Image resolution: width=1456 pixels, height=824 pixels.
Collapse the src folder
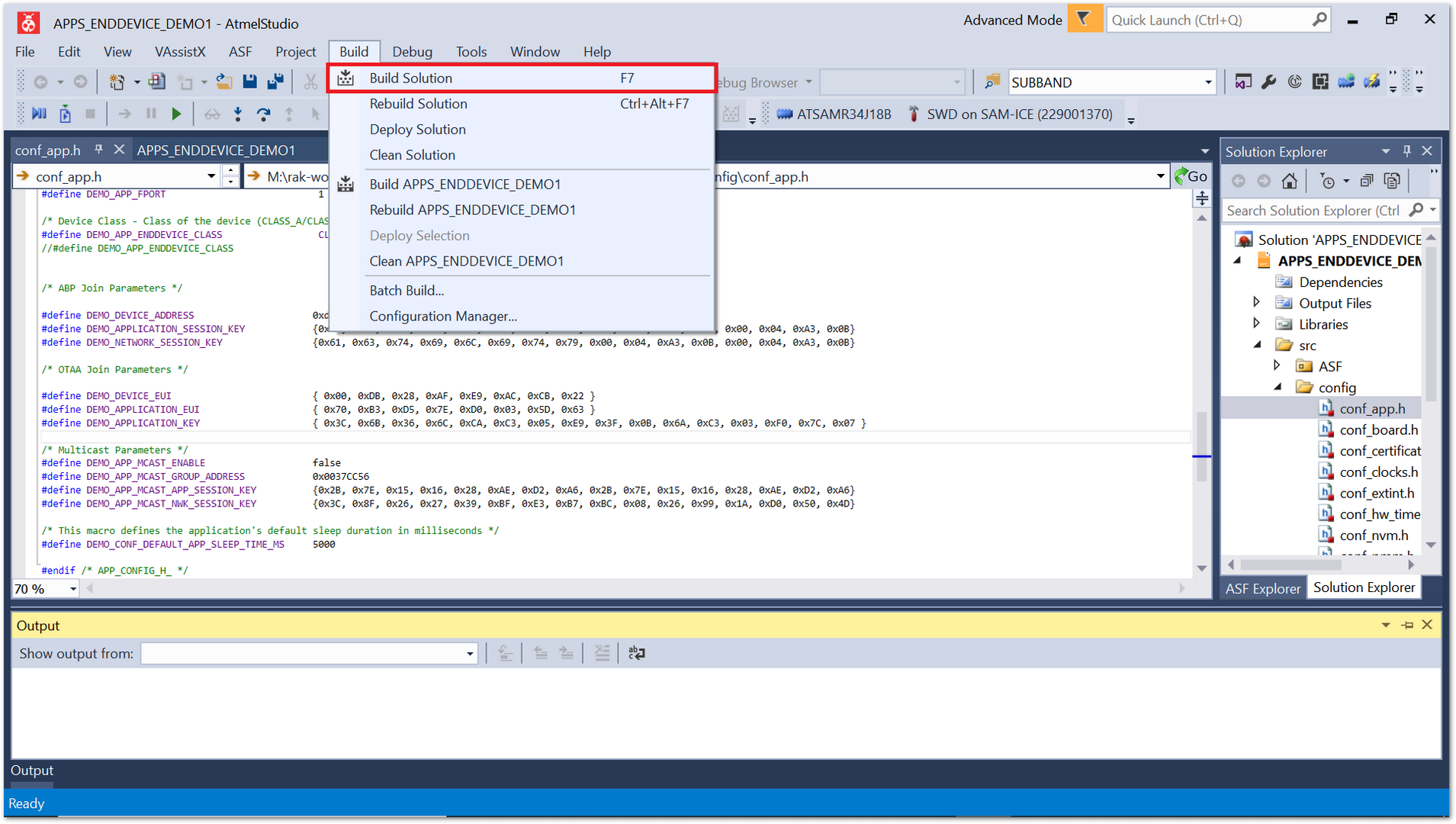(1258, 345)
